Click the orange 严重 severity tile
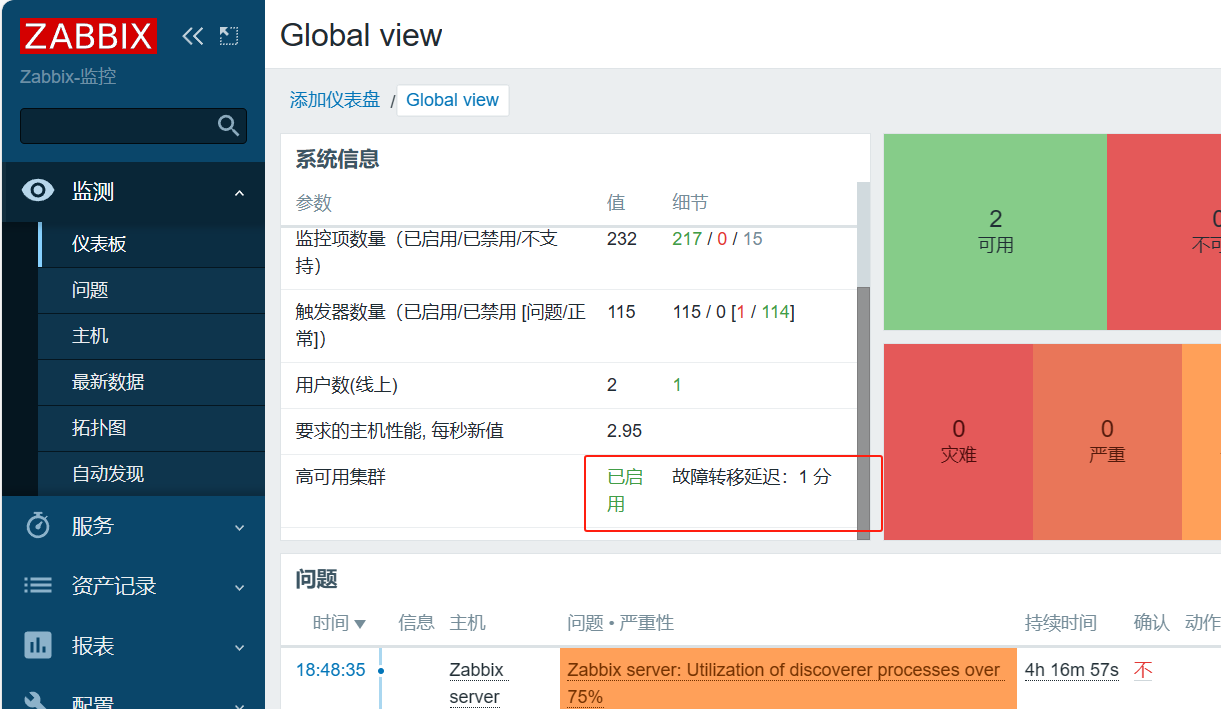 (x=1107, y=441)
